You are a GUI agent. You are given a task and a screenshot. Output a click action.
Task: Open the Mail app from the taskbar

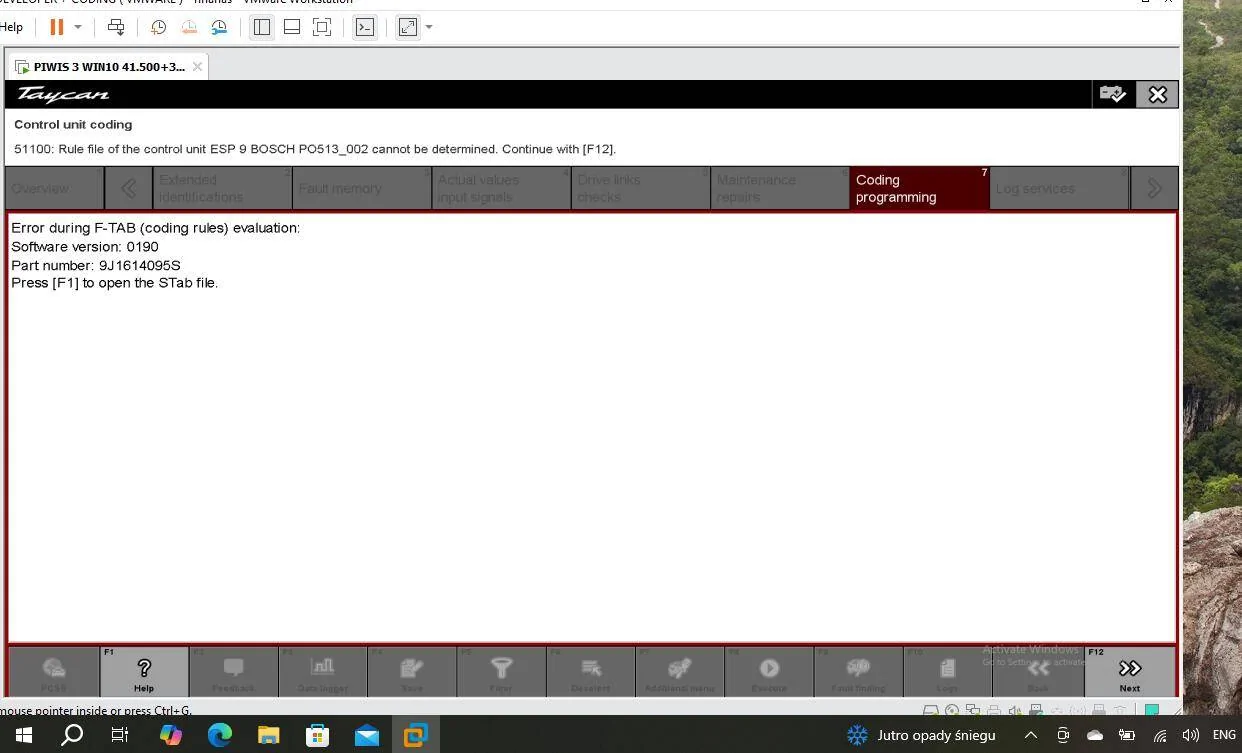(x=366, y=735)
